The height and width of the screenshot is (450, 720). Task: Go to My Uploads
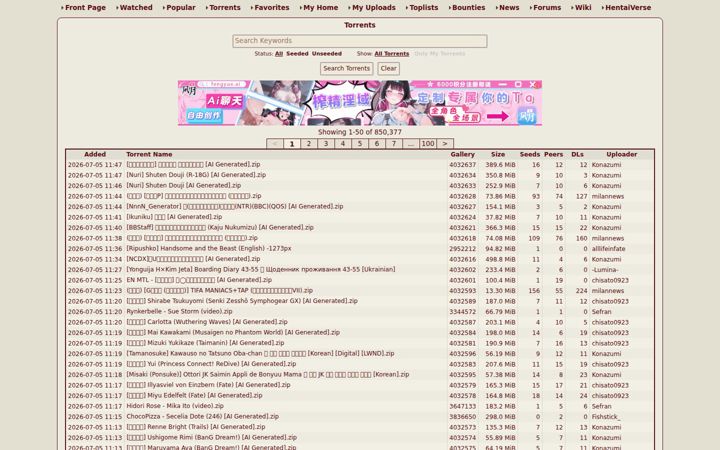coord(374,7)
